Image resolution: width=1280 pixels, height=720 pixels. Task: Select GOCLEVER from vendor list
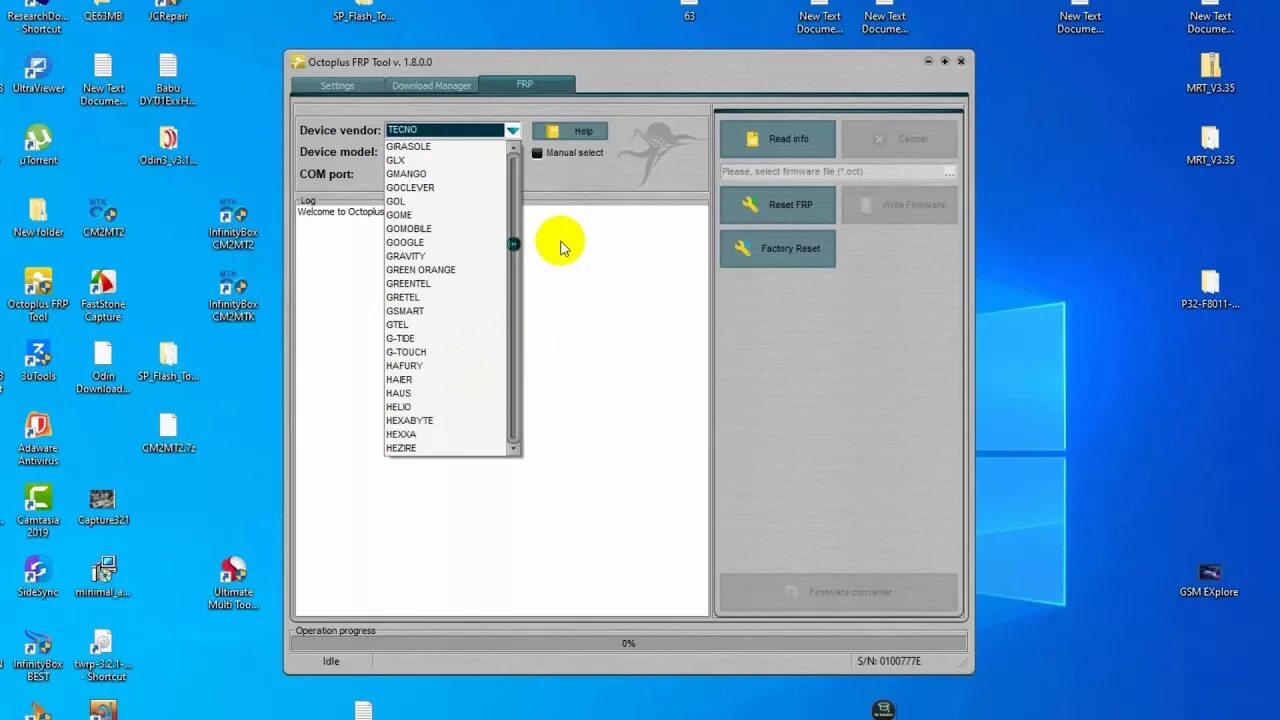446,188
